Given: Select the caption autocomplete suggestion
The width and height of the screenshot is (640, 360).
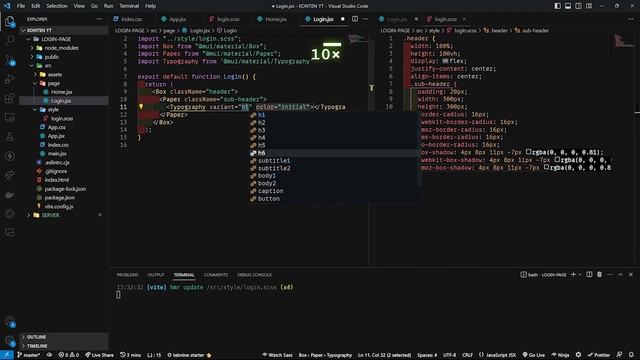Looking at the screenshot, I should pyautogui.click(x=334, y=191).
